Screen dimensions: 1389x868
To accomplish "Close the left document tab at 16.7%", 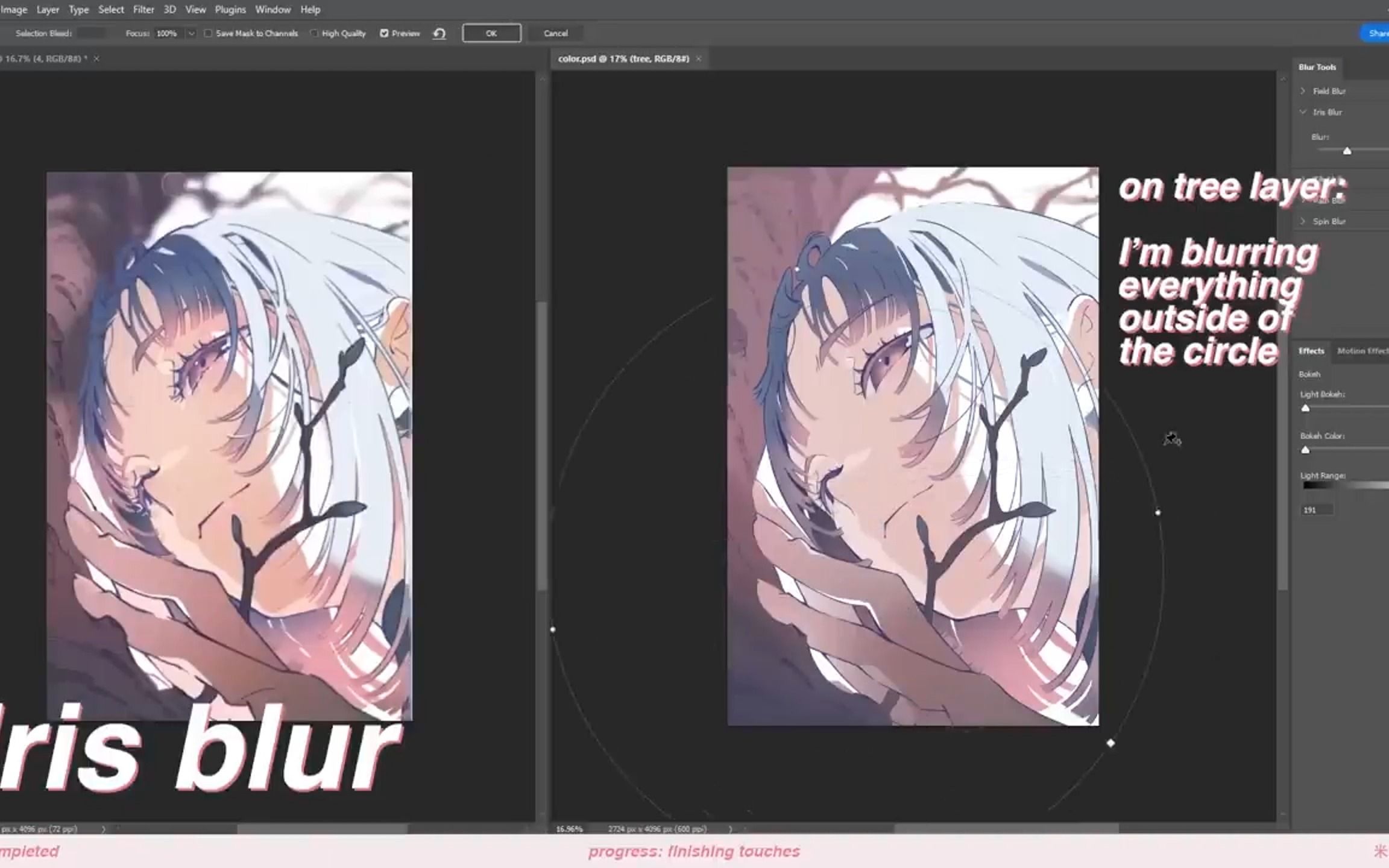I will pos(96,58).
